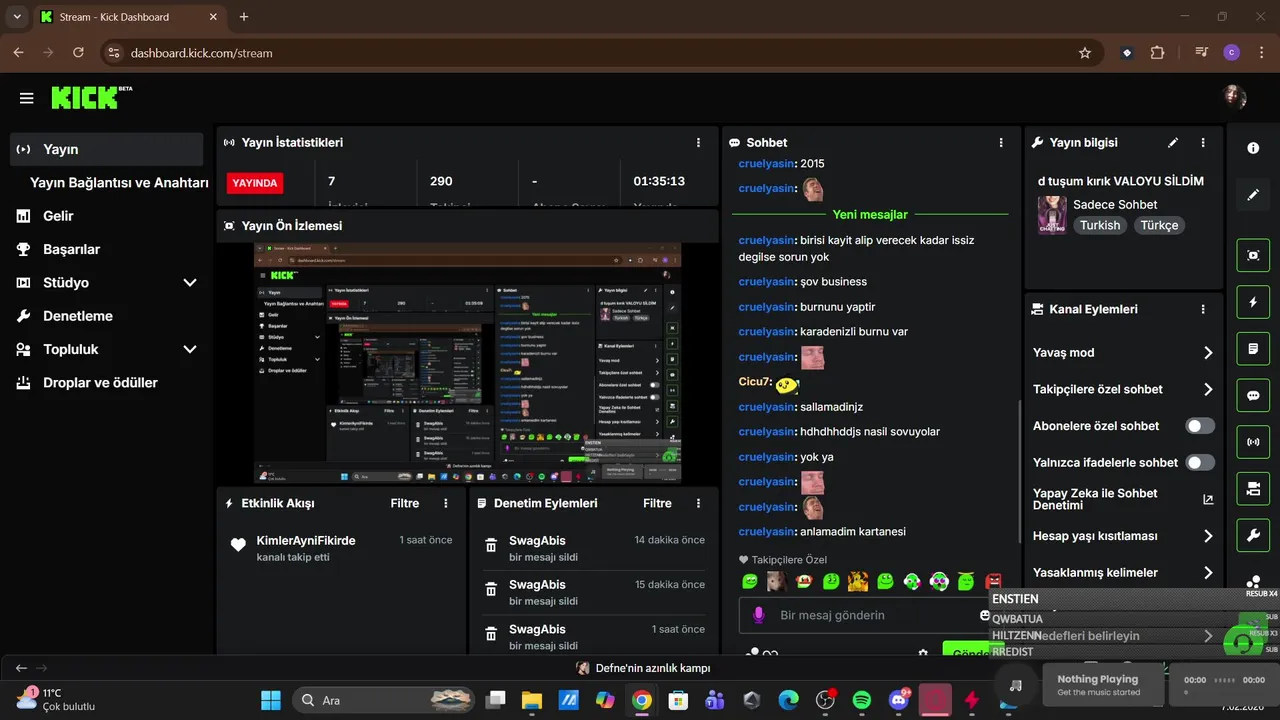Select the angry red emote
This screenshot has height=720, width=1280.
[993, 581]
